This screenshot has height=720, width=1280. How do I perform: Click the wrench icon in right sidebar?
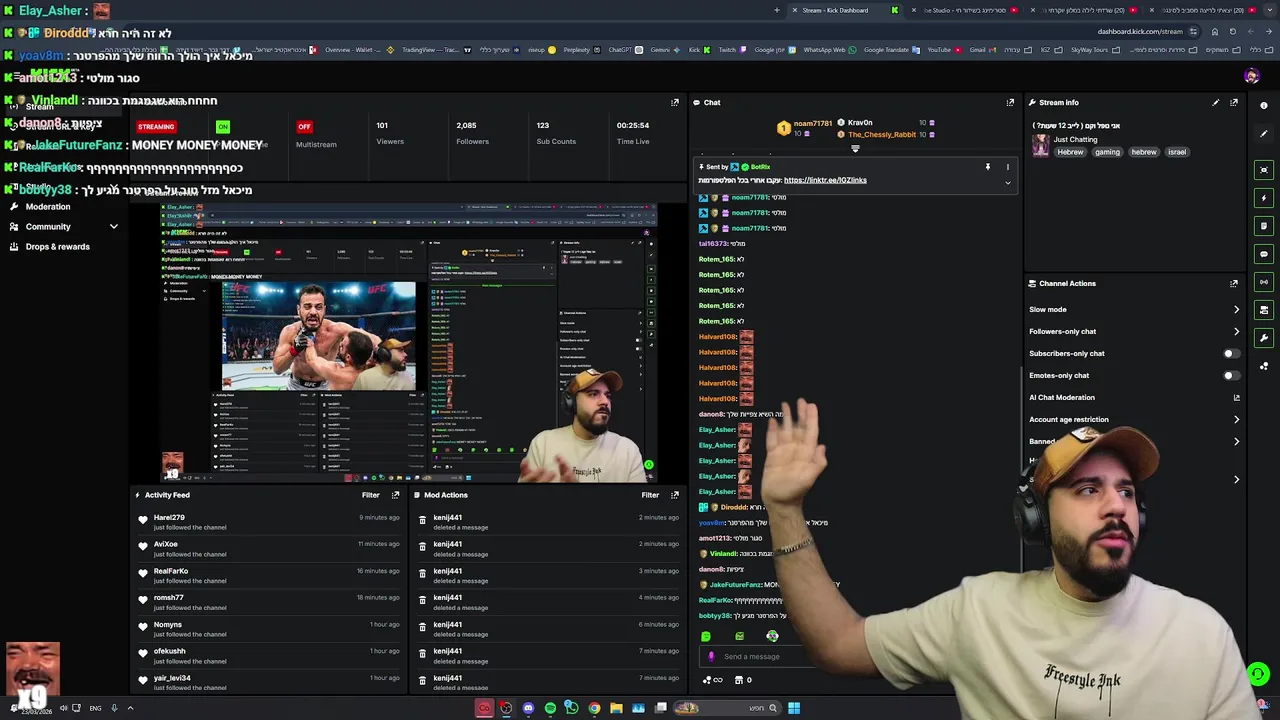1264,338
